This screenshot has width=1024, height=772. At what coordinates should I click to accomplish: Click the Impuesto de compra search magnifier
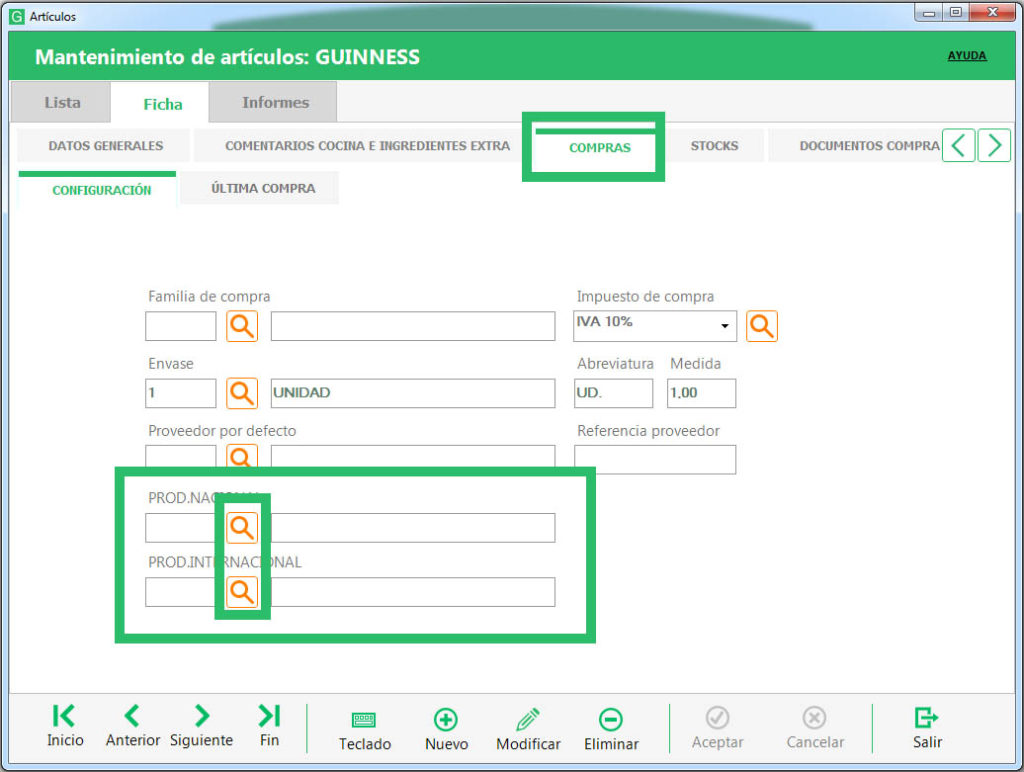(761, 326)
